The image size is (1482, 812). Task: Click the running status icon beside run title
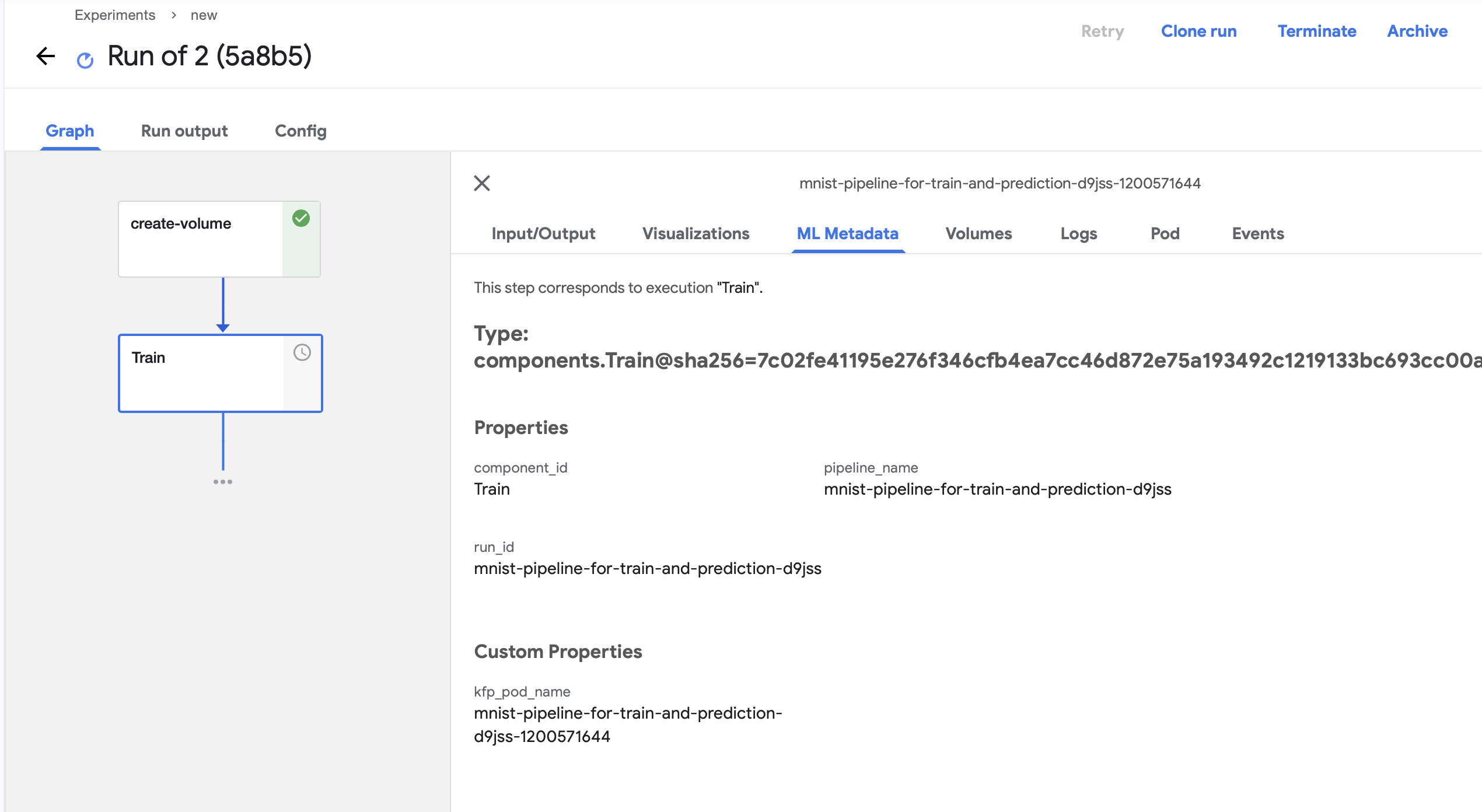[85, 60]
